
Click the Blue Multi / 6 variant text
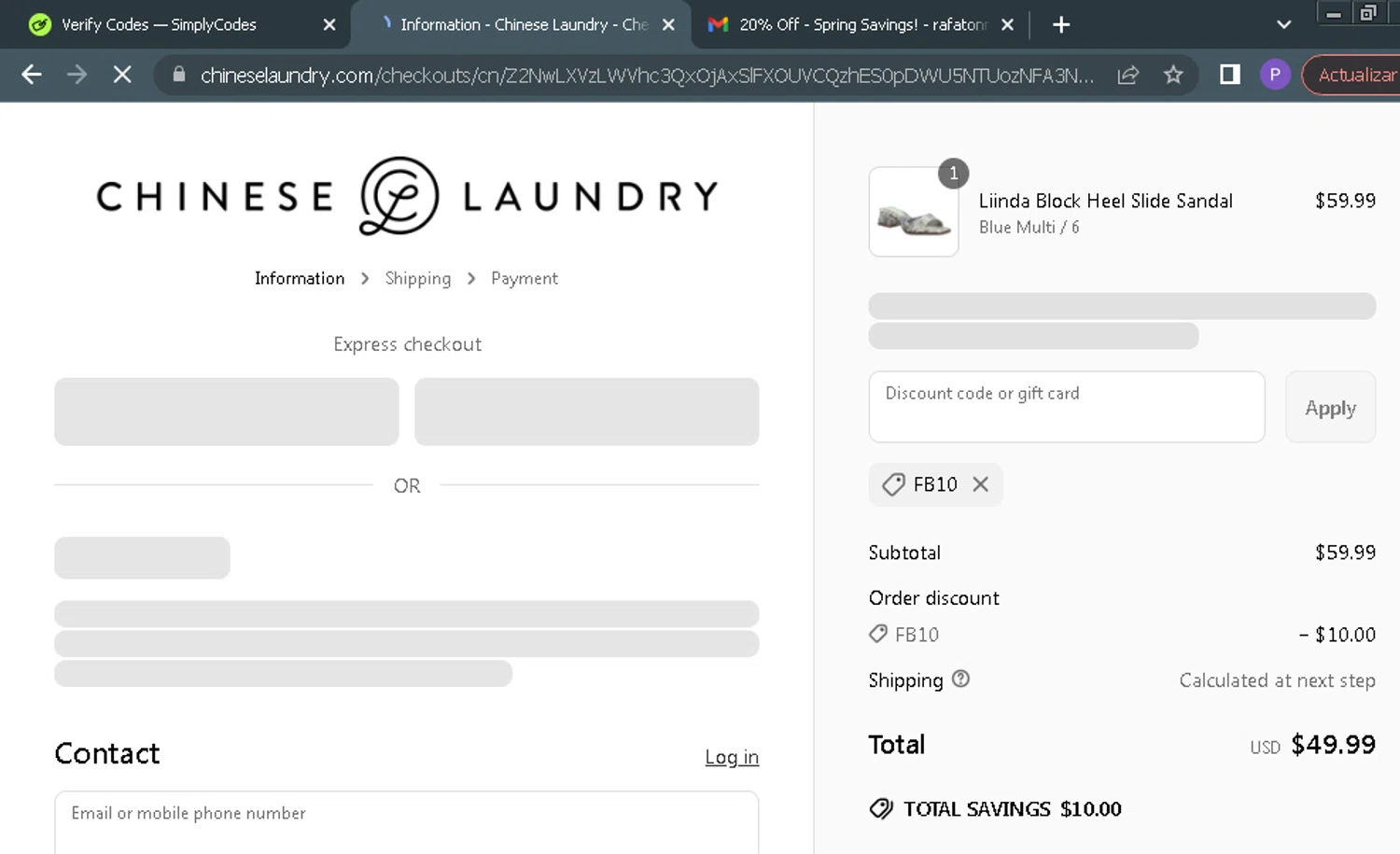[x=1029, y=227]
